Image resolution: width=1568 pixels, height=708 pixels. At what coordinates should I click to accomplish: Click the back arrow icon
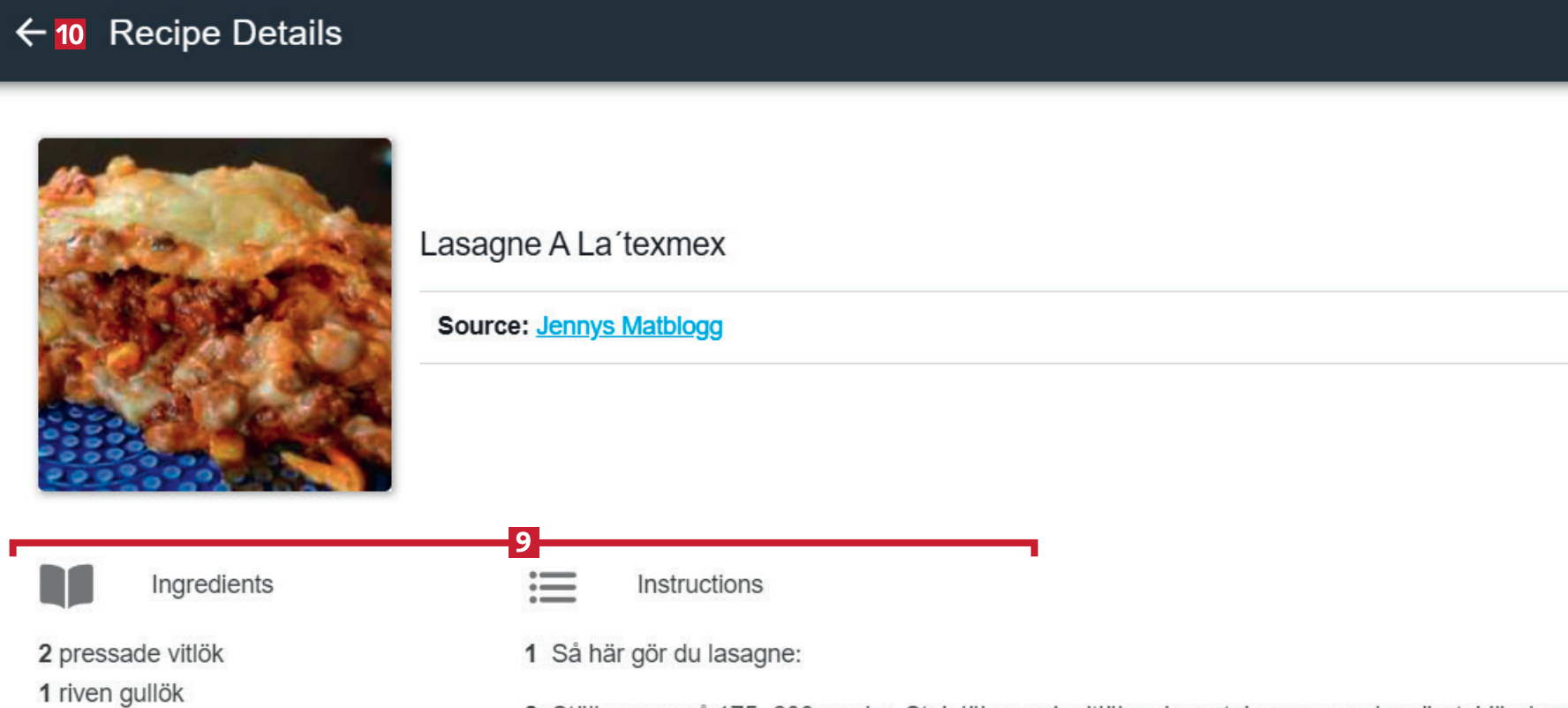point(31,33)
